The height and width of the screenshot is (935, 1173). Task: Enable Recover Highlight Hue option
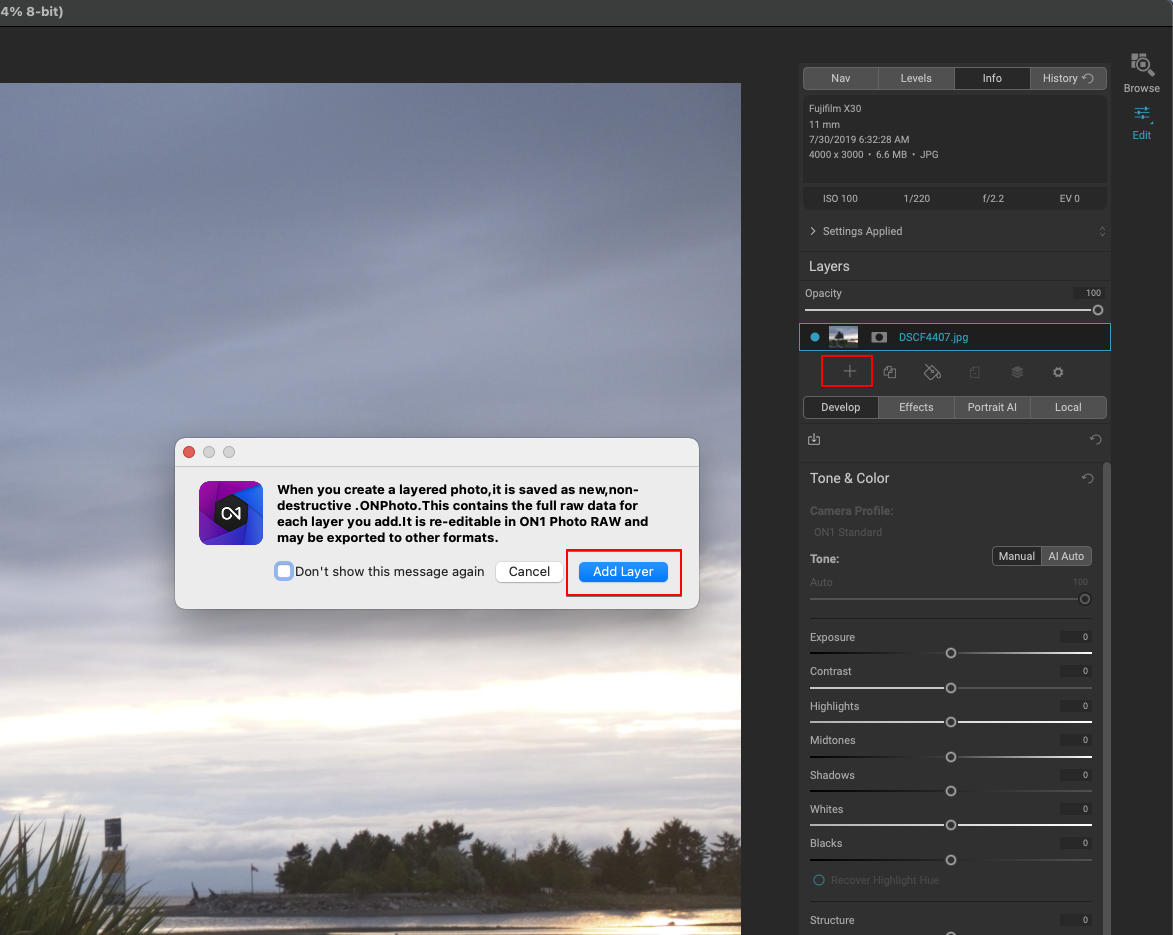[819, 880]
